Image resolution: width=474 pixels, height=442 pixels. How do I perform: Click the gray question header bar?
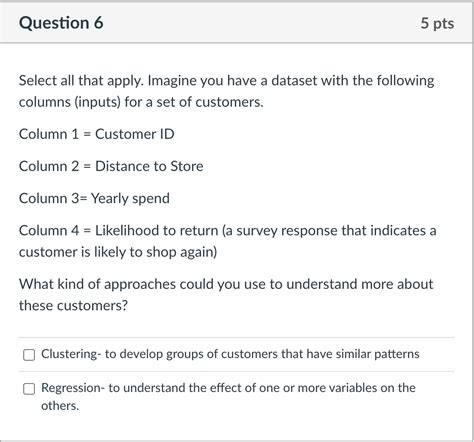(x=237, y=23)
